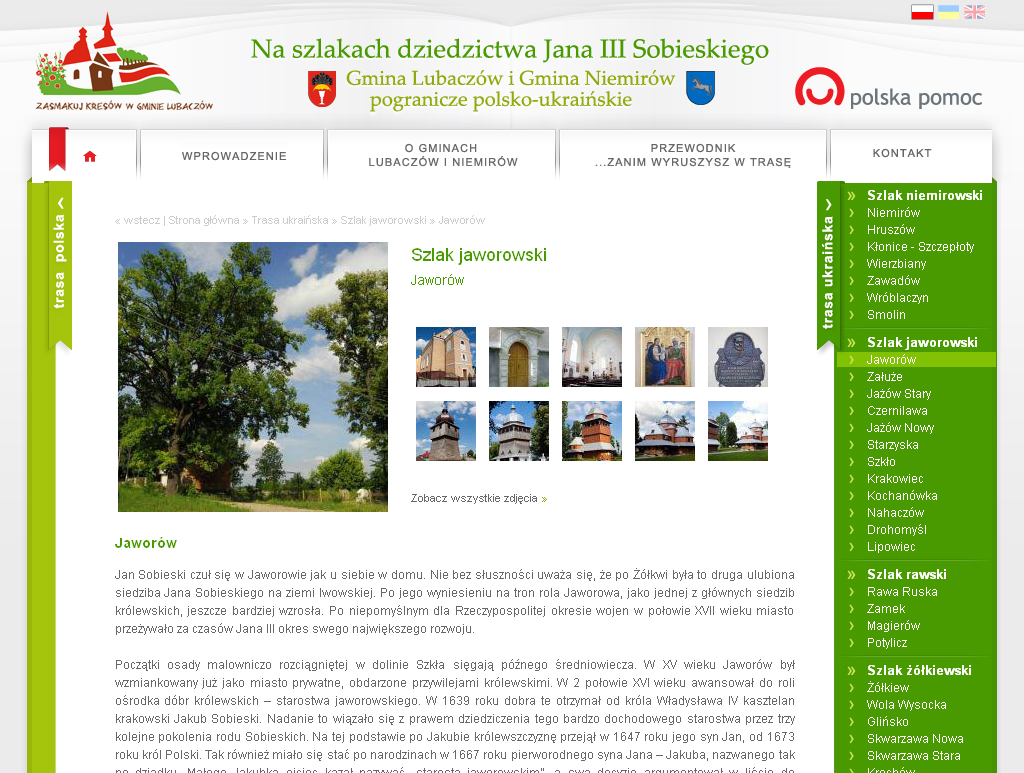Click the Zobacz wszystkie zdjęcia link

(478, 498)
